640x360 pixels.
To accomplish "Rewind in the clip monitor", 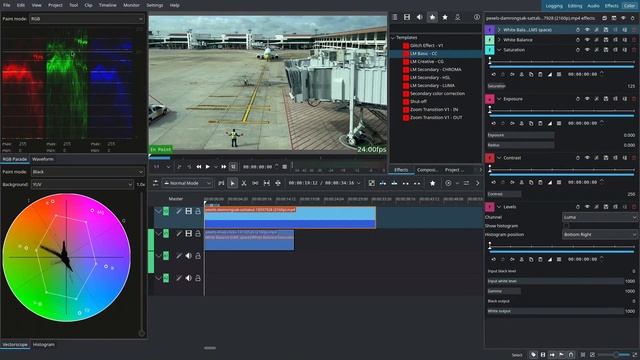I will tap(199, 167).
